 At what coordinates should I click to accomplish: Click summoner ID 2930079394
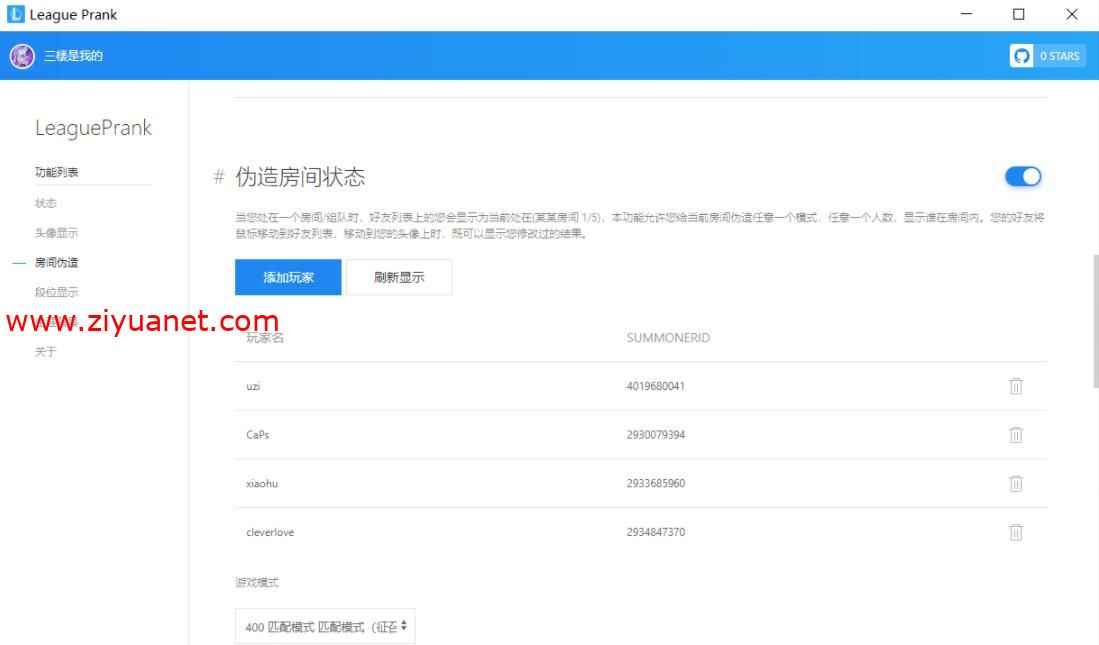point(655,435)
